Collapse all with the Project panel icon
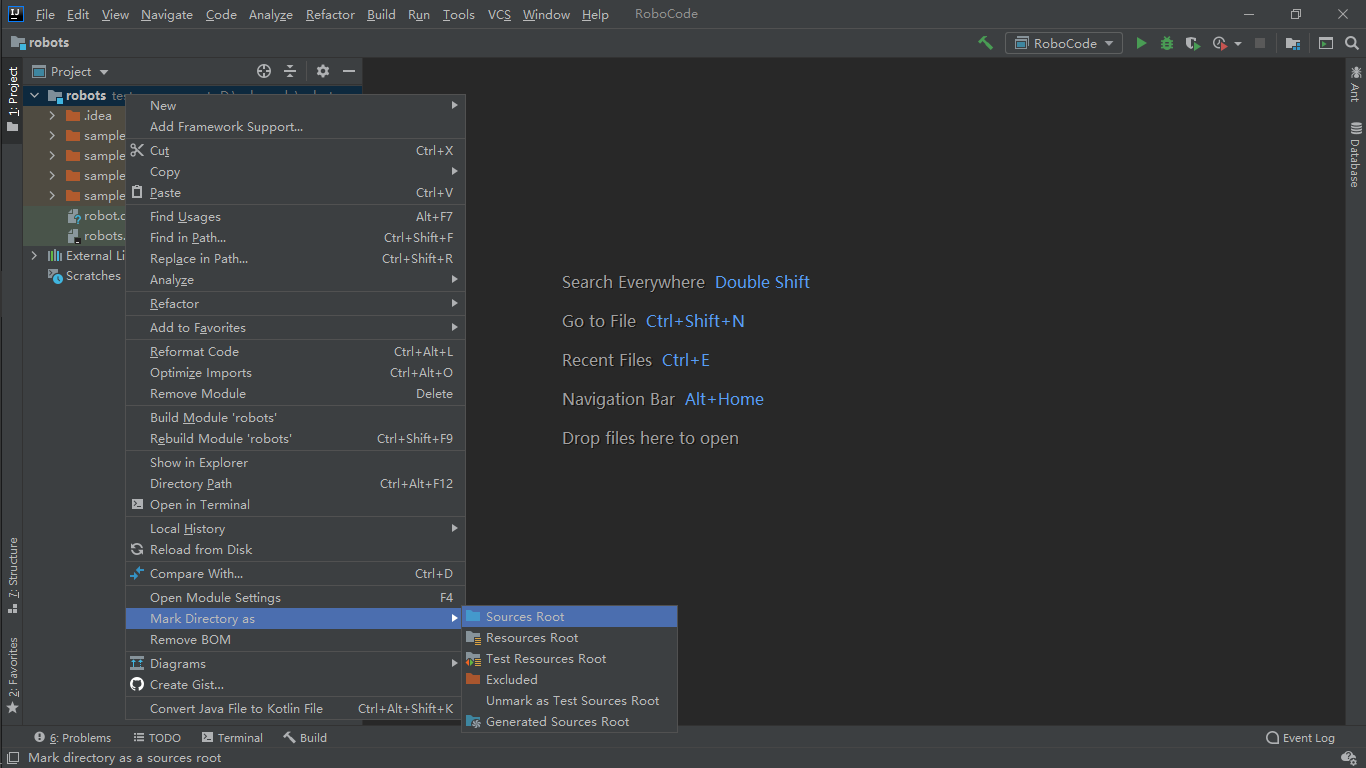 290,71
